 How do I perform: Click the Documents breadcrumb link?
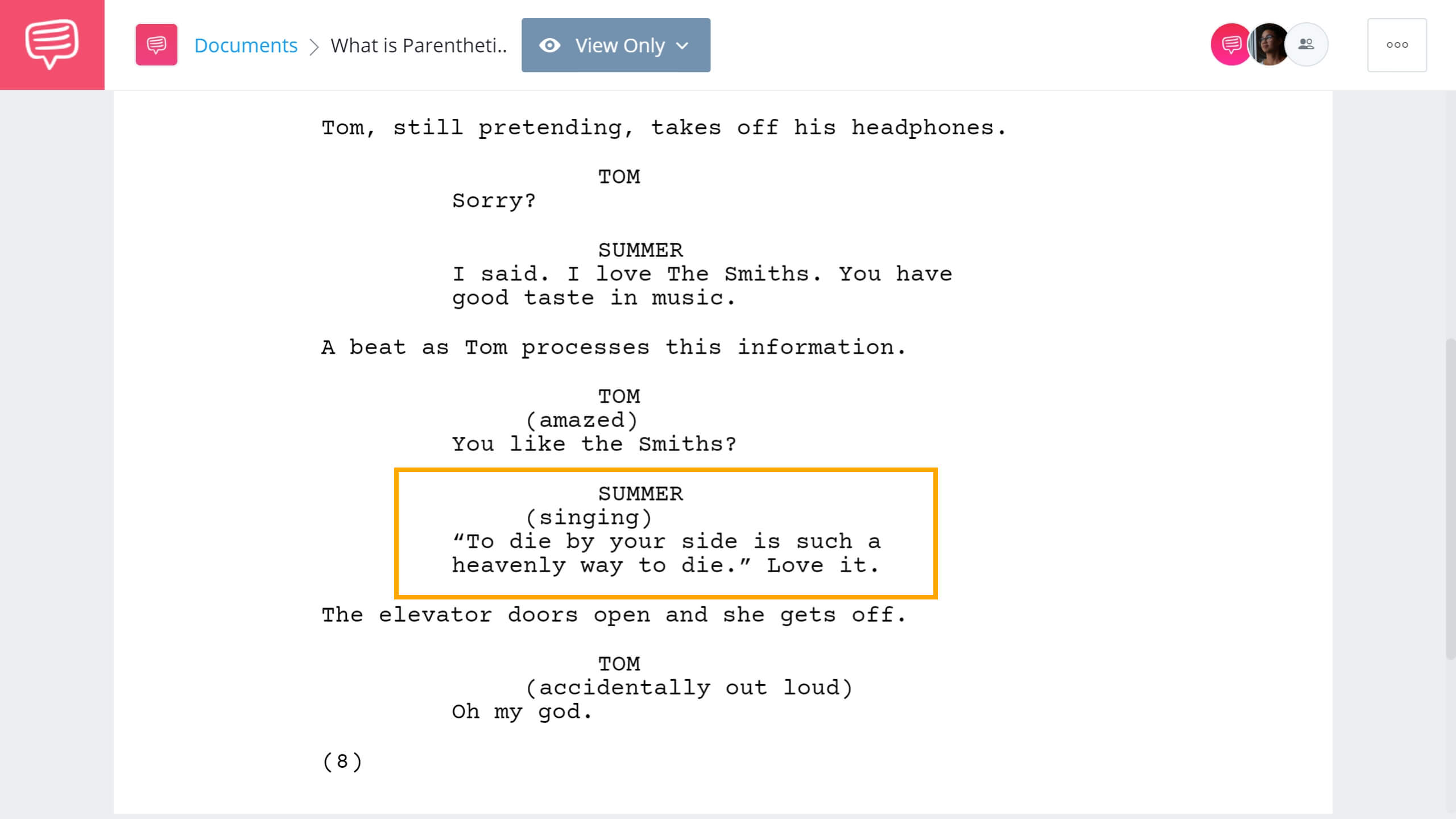[245, 44]
